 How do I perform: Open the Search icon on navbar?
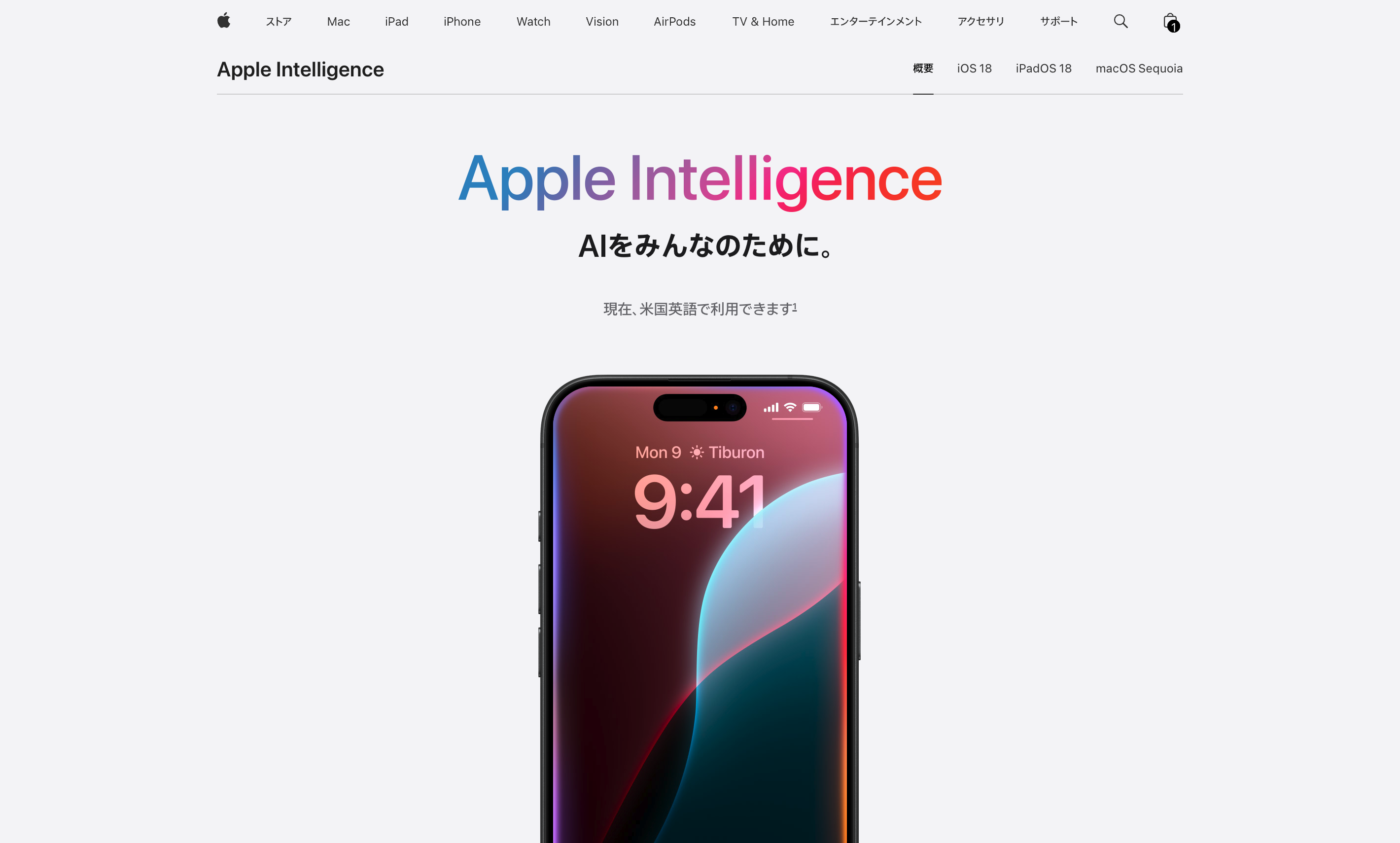click(x=1121, y=22)
